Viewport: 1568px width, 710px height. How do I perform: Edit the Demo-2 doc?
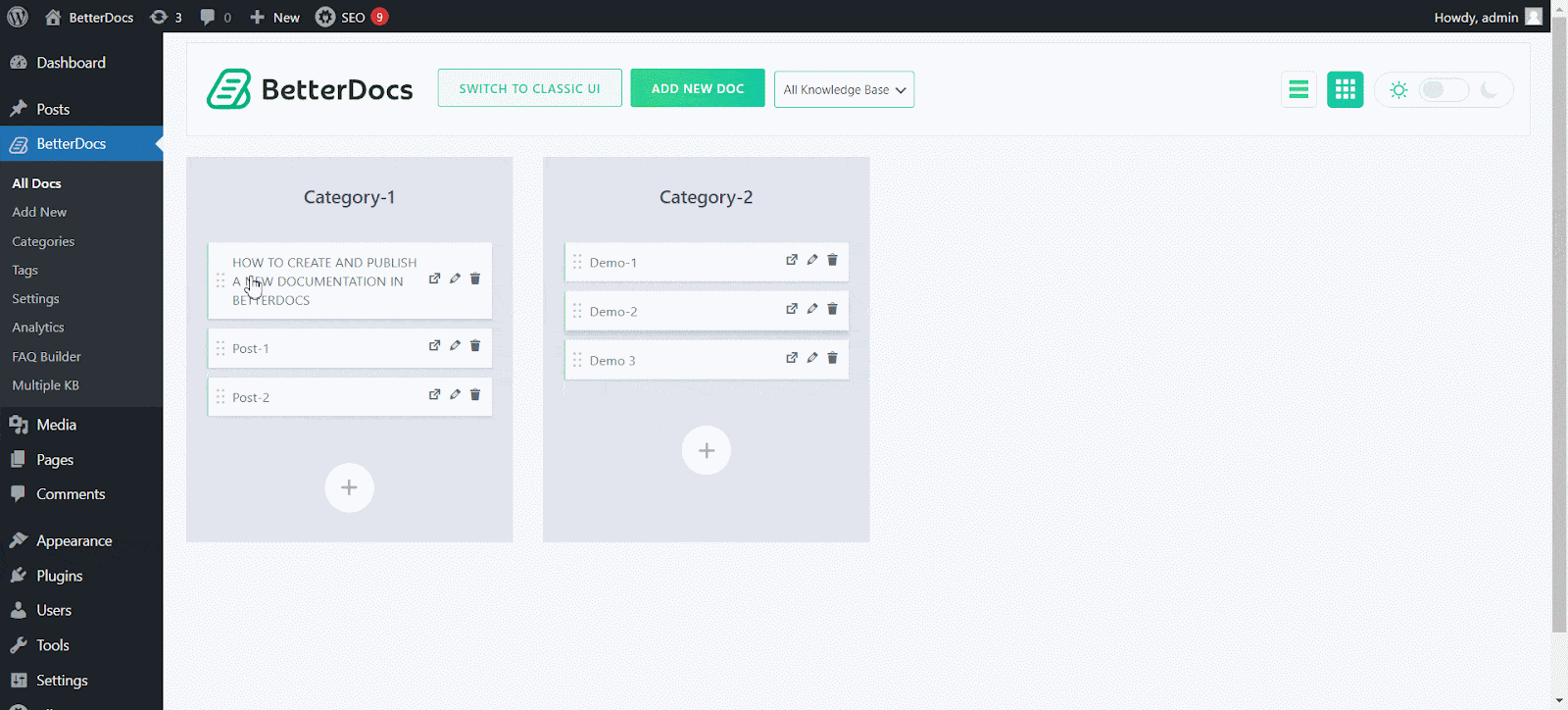[812, 309]
